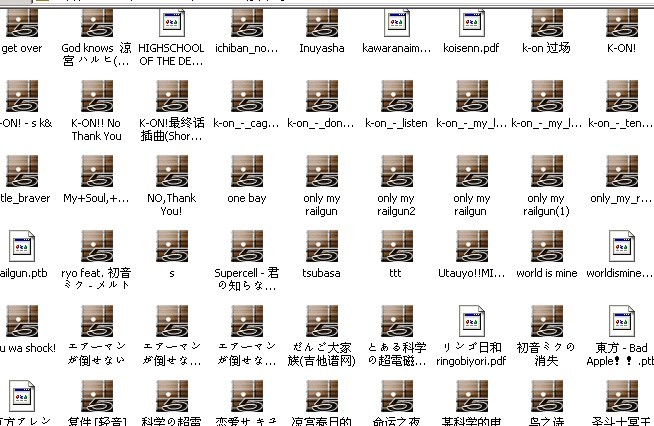This screenshot has width=654, height=426.
Task: Select the 命运之夜 file icon
Action: pyautogui.click(x=397, y=396)
